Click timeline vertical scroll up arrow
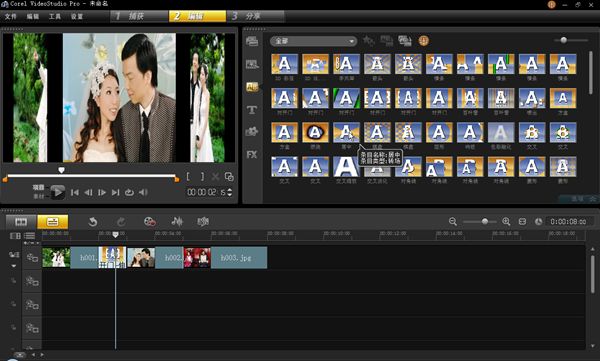Image resolution: width=600 pixels, height=361 pixels. pos(593,250)
